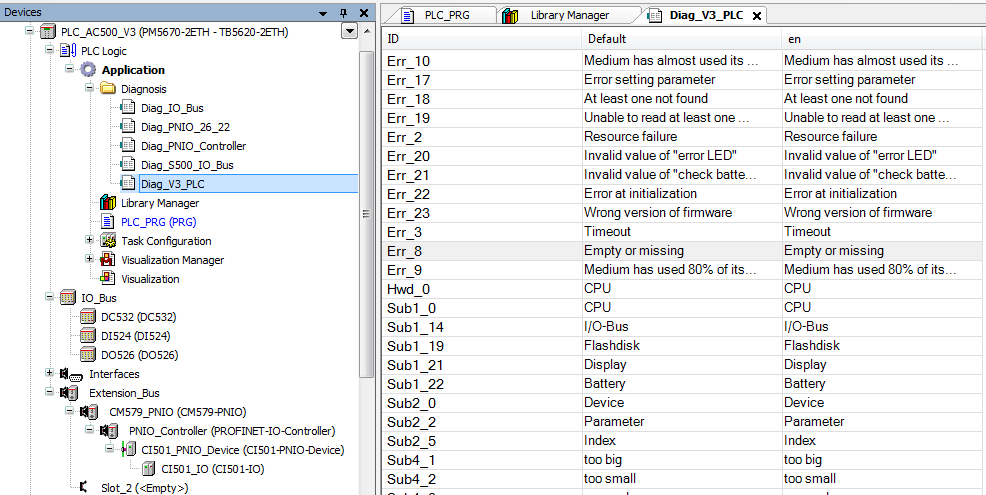The width and height of the screenshot is (986, 495).
Task: Click the CI501_IO device icon
Action: point(148,469)
